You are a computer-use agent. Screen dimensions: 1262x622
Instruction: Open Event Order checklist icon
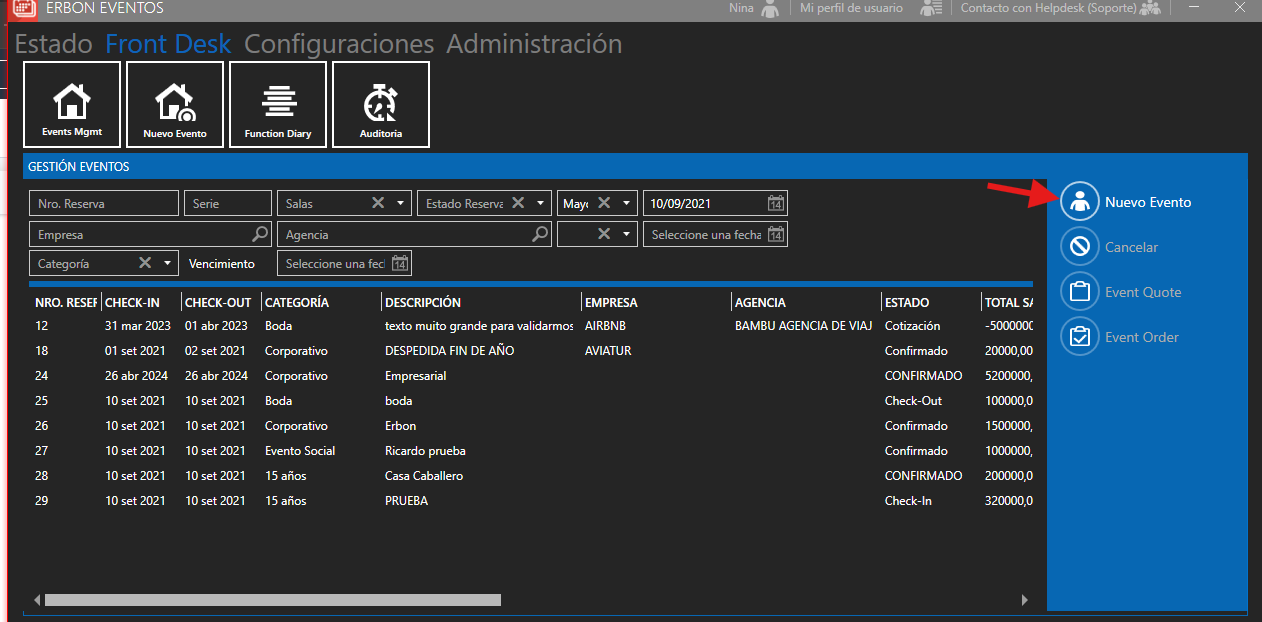tap(1080, 337)
